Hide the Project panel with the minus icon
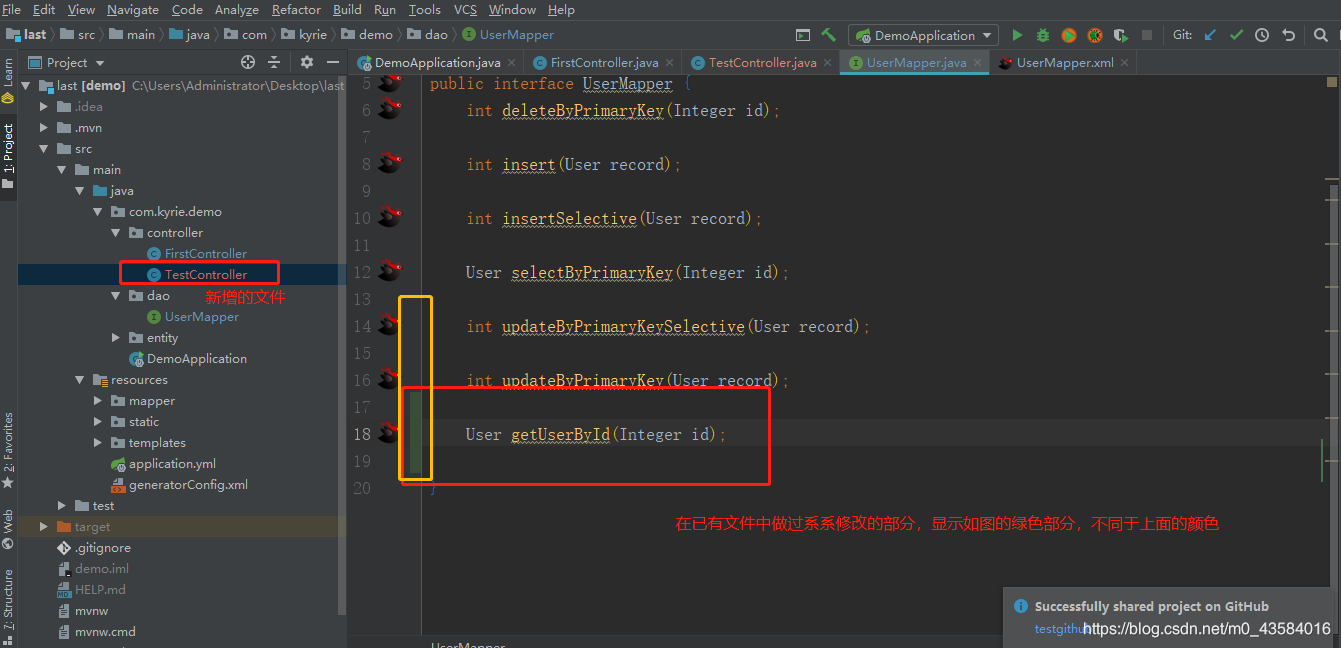This screenshot has width=1341, height=648. (x=334, y=62)
